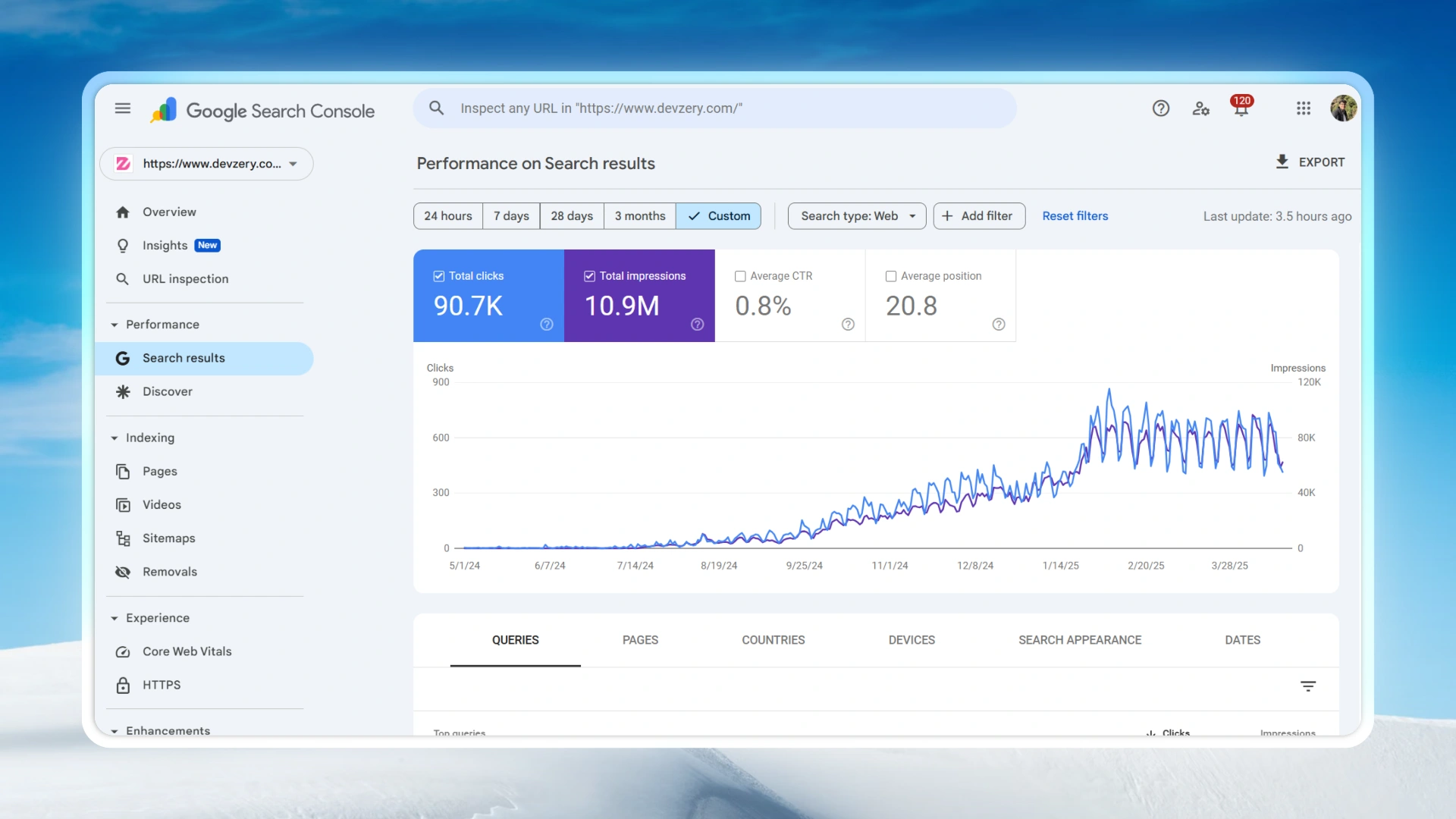Image resolution: width=1456 pixels, height=819 pixels.
Task: Click the Insights lightbulb icon
Action: point(123,246)
